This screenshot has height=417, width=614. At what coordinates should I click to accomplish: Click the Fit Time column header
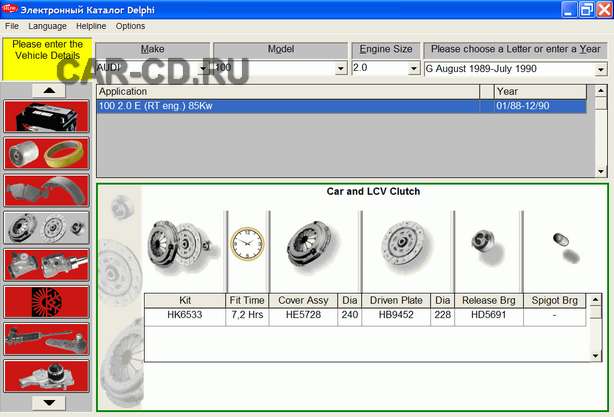click(247, 300)
